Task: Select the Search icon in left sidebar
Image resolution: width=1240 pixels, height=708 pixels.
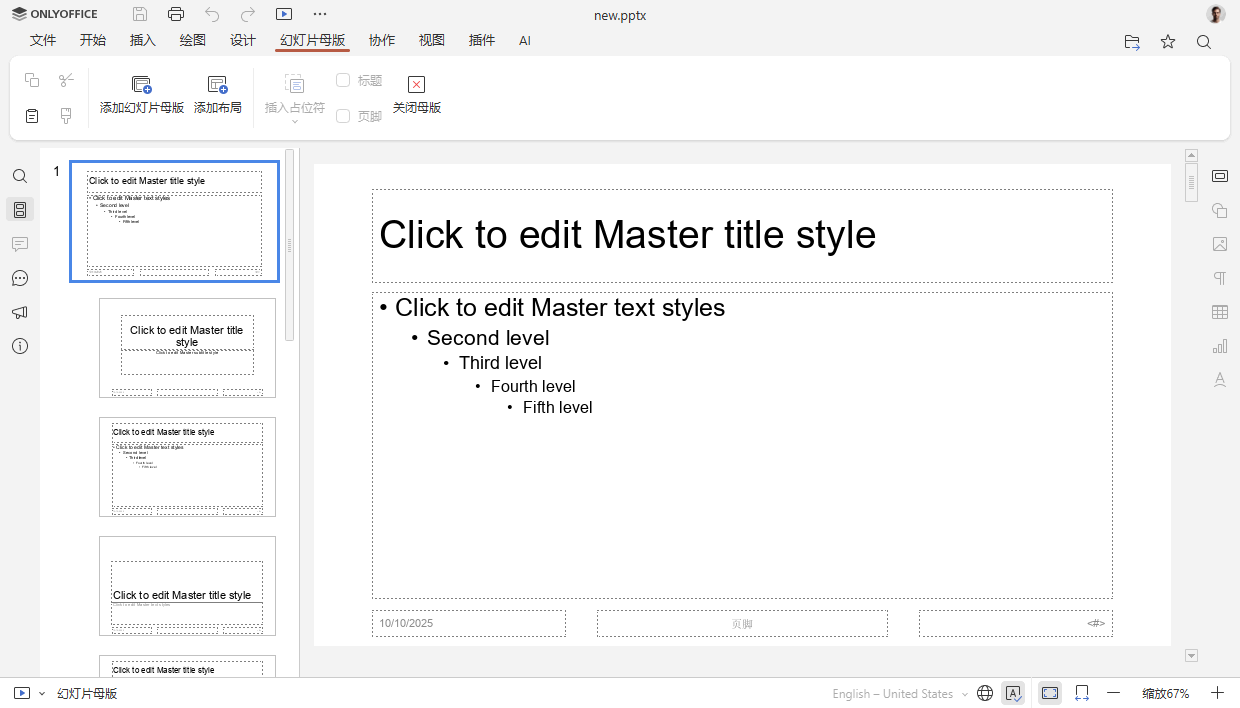Action: (x=20, y=175)
